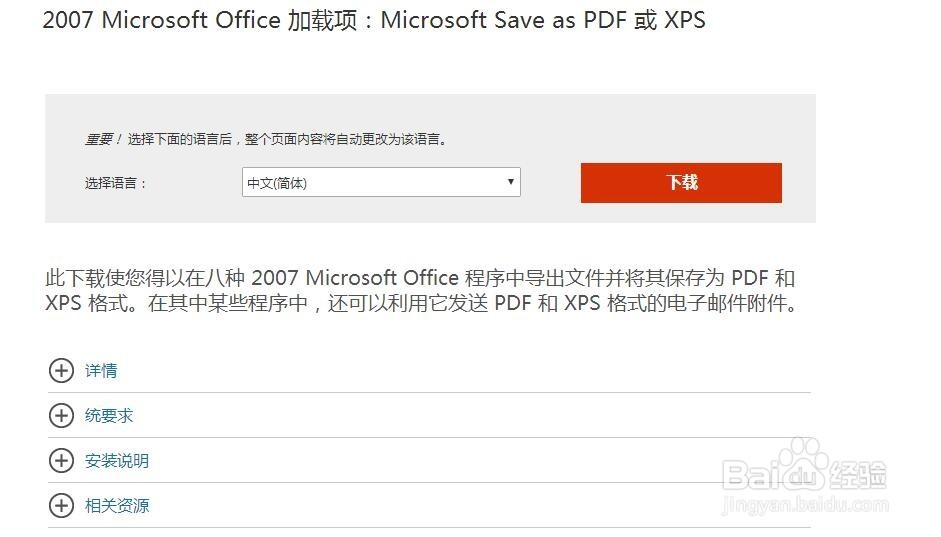Click the plus icon beside 统要求
The width and height of the screenshot is (941, 537).
pyautogui.click(x=61, y=416)
